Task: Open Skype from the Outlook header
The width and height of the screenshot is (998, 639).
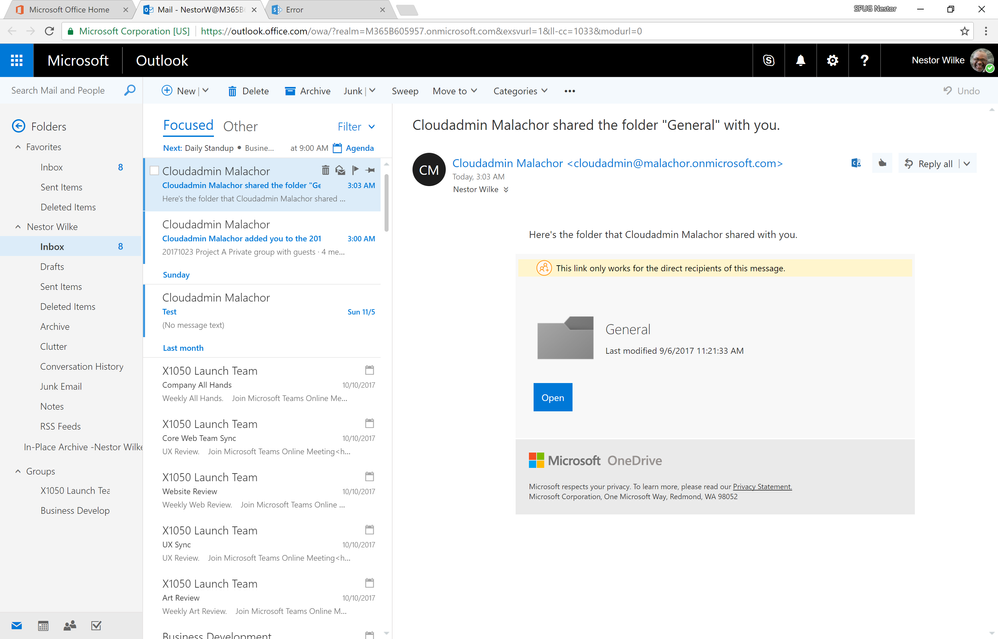Action: [x=768, y=60]
